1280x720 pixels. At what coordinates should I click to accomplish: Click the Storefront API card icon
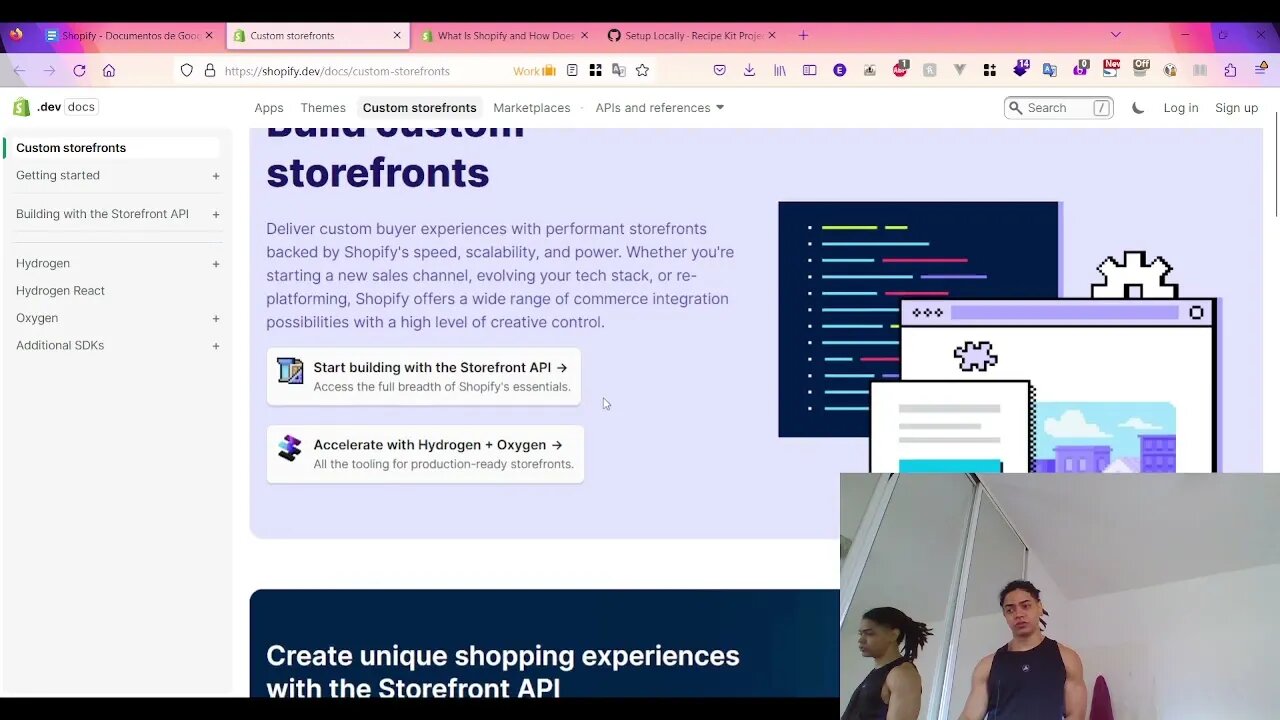[x=290, y=371]
